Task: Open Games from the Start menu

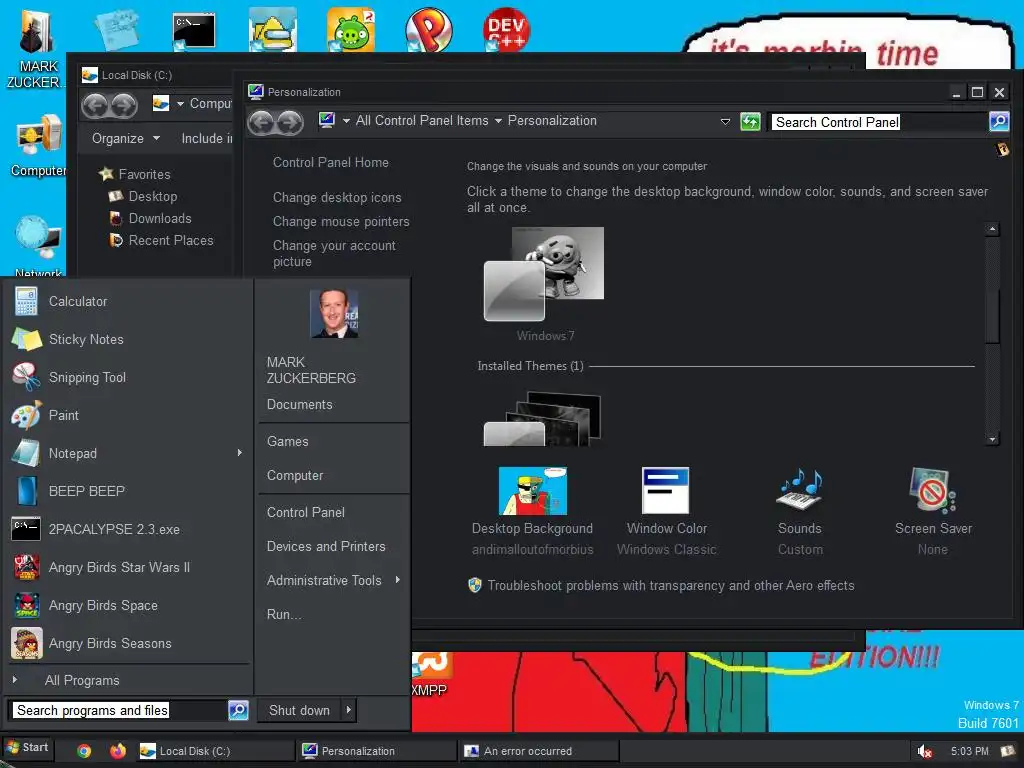Action: pyautogui.click(x=288, y=441)
